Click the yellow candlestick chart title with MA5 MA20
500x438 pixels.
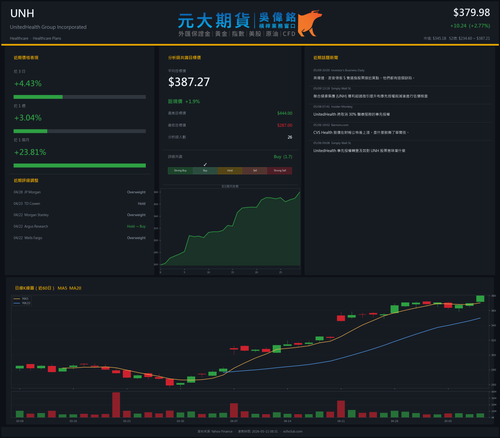48,288
